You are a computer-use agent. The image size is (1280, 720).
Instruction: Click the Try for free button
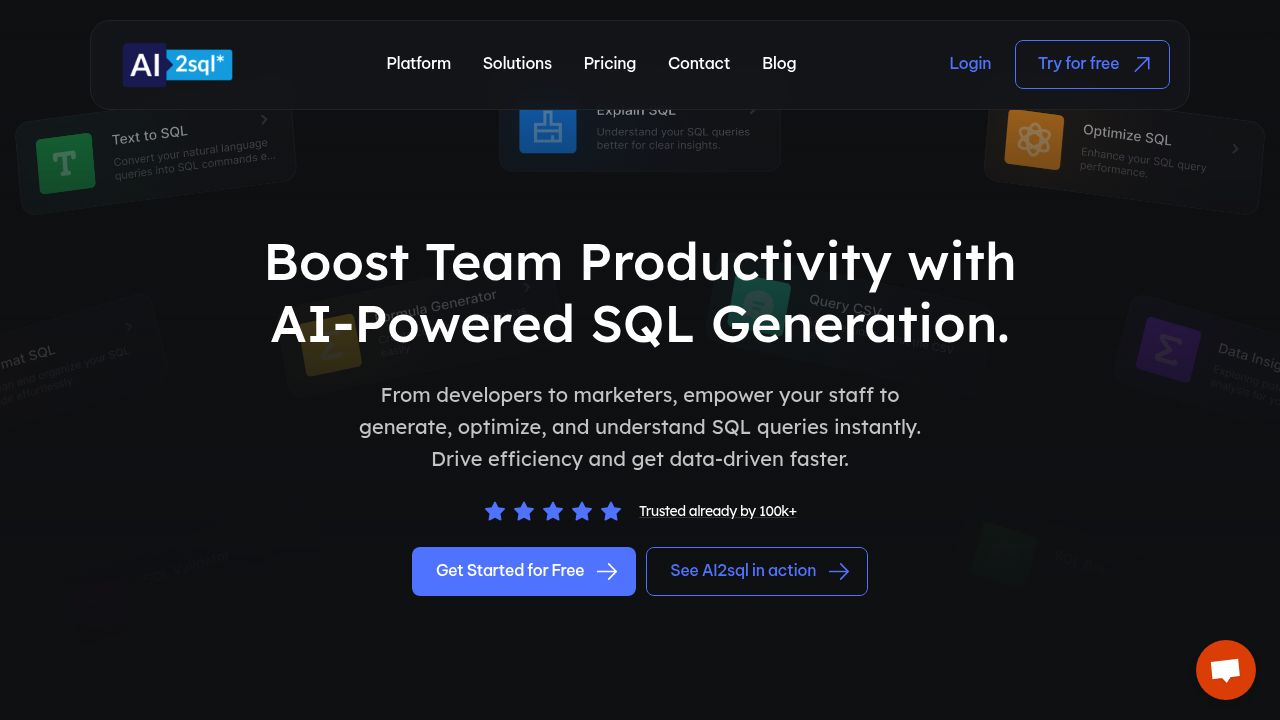coord(1092,64)
